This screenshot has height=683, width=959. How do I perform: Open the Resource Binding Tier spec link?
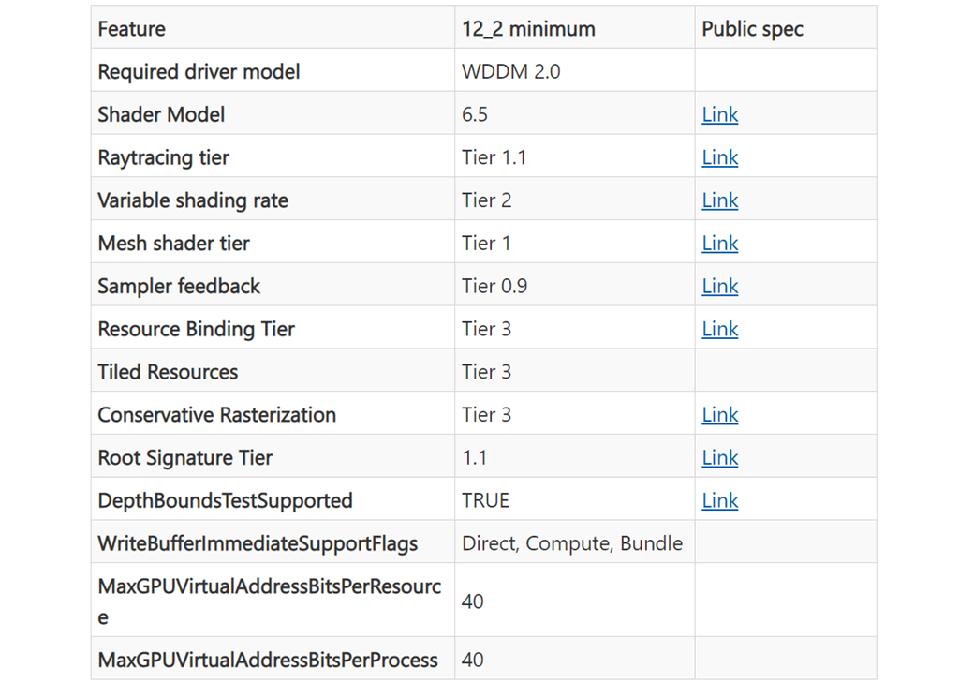pos(719,330)
